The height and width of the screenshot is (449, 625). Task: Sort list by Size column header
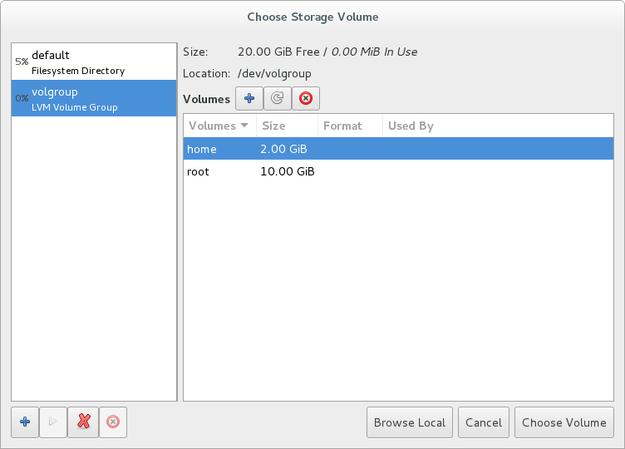(287, 126)
